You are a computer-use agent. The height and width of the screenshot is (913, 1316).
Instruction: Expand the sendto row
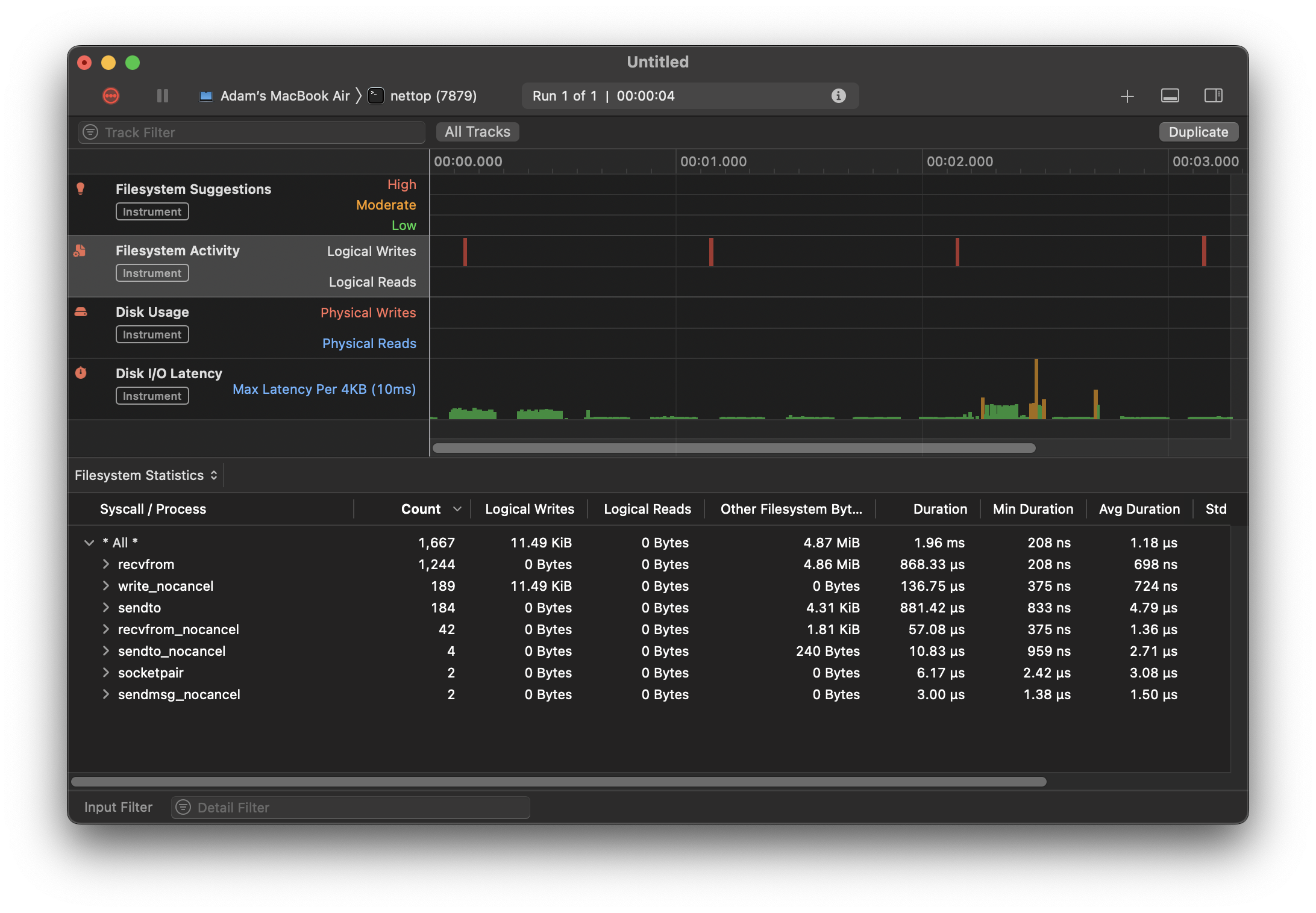[106, 608]
